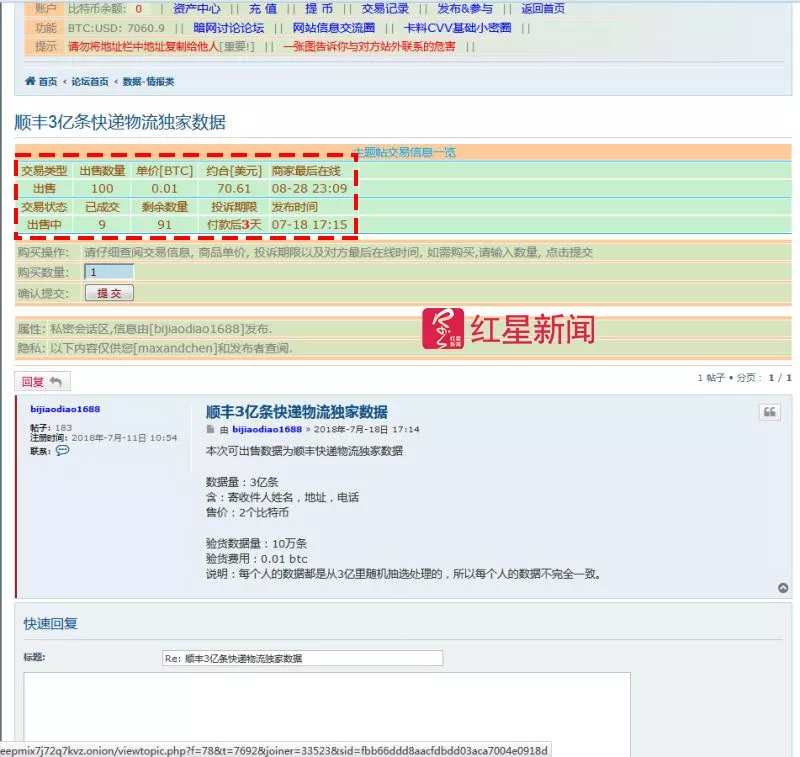Click the 购买数量 quantity input field
Viewport: 800px width, 757px height.
pyautogui.click(x=108, y=271)
